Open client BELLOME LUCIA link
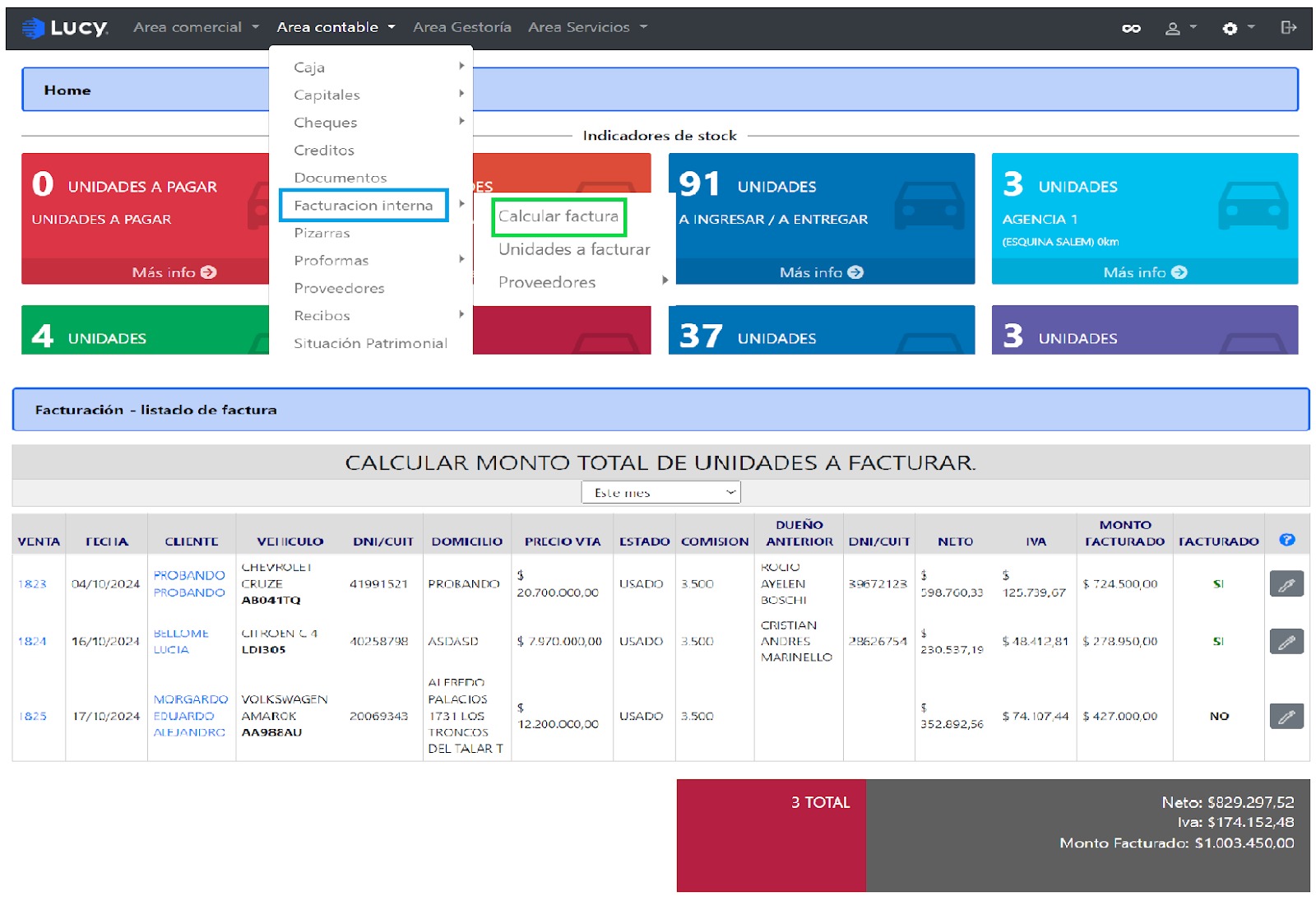1316x901 pixels. (x=181, y=641)
